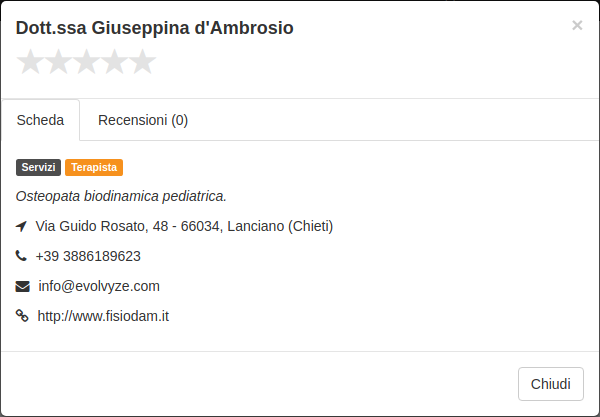Switch to the Recensioni (0) tab
Image resolution: width=600 pixels, height=417 pixels.
[143, 120]
